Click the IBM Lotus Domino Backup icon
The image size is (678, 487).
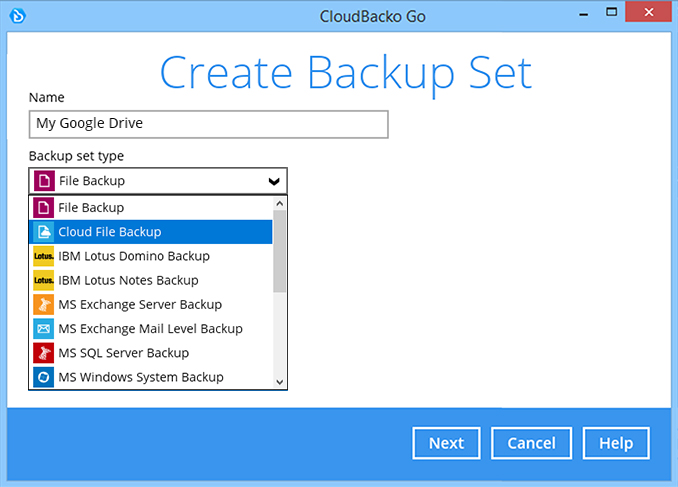tap(44, 256)
